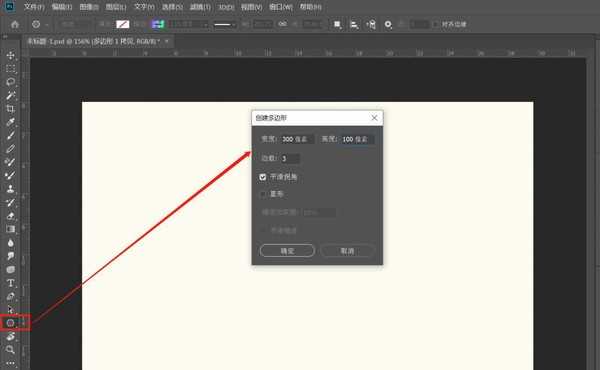600x370 pixels.
Task: Open the 编辑(E) menu
Action: [62, 7]
